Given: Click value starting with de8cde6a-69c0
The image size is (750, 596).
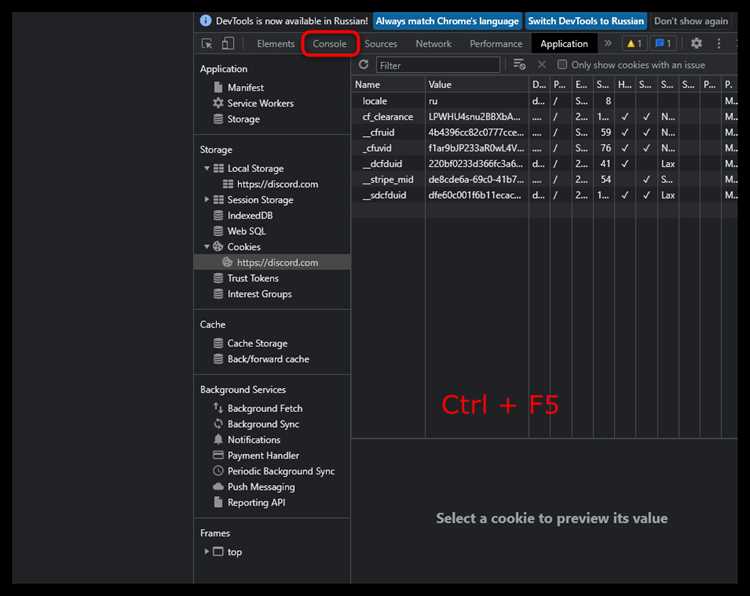Looking at the screenshot, I should (476, 179).
